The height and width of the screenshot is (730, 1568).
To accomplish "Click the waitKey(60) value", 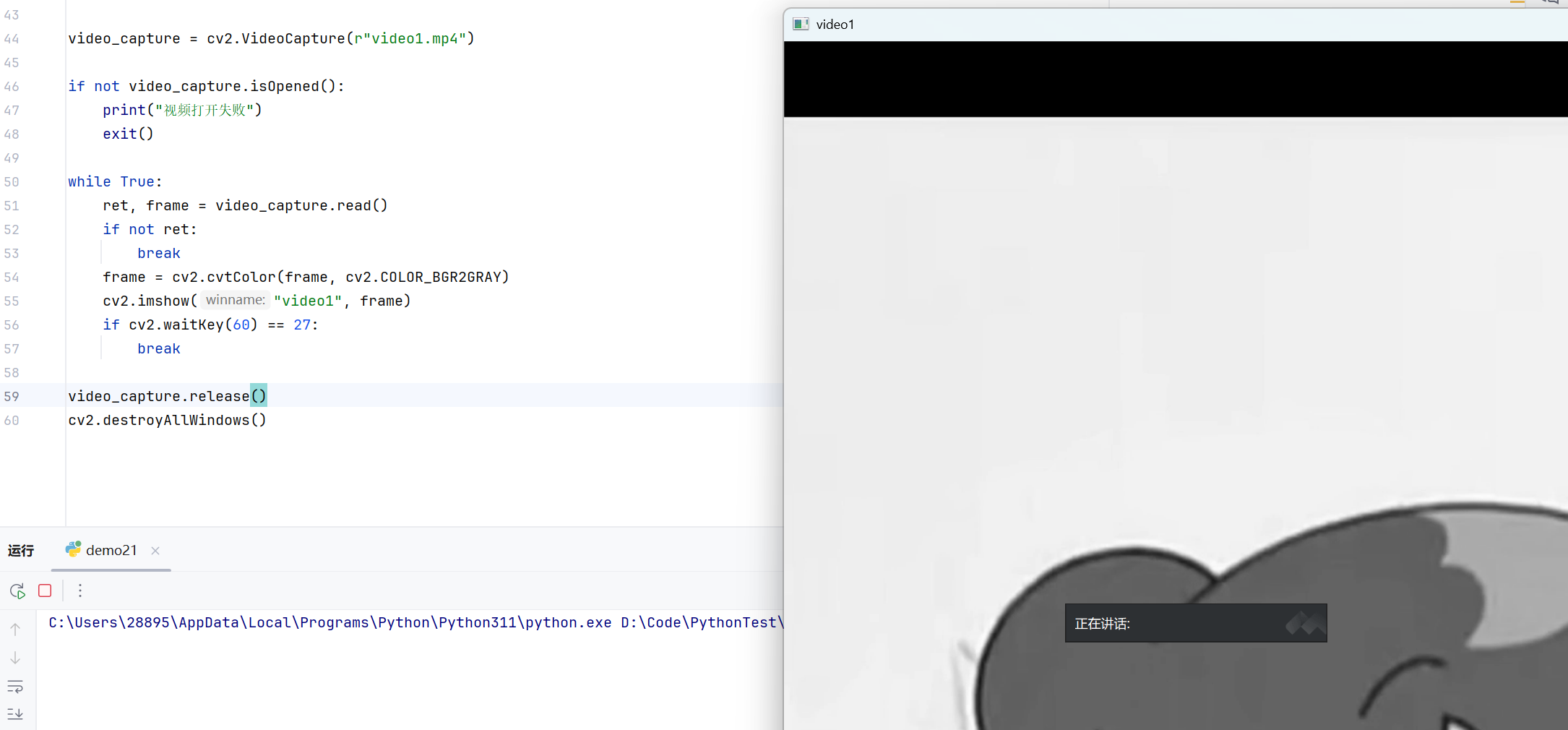I will 241,325.
